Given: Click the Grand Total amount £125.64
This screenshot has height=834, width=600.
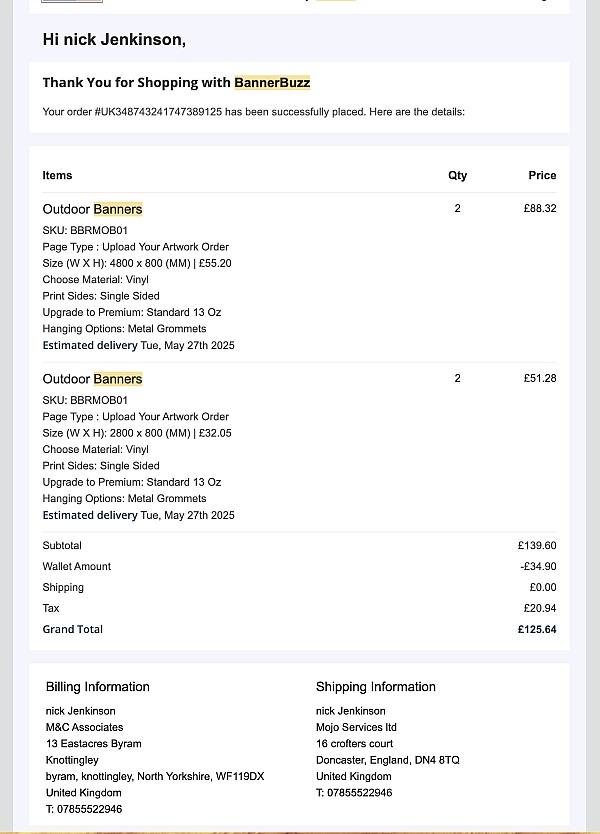Looking at the screenshot, I should (537, 629).
